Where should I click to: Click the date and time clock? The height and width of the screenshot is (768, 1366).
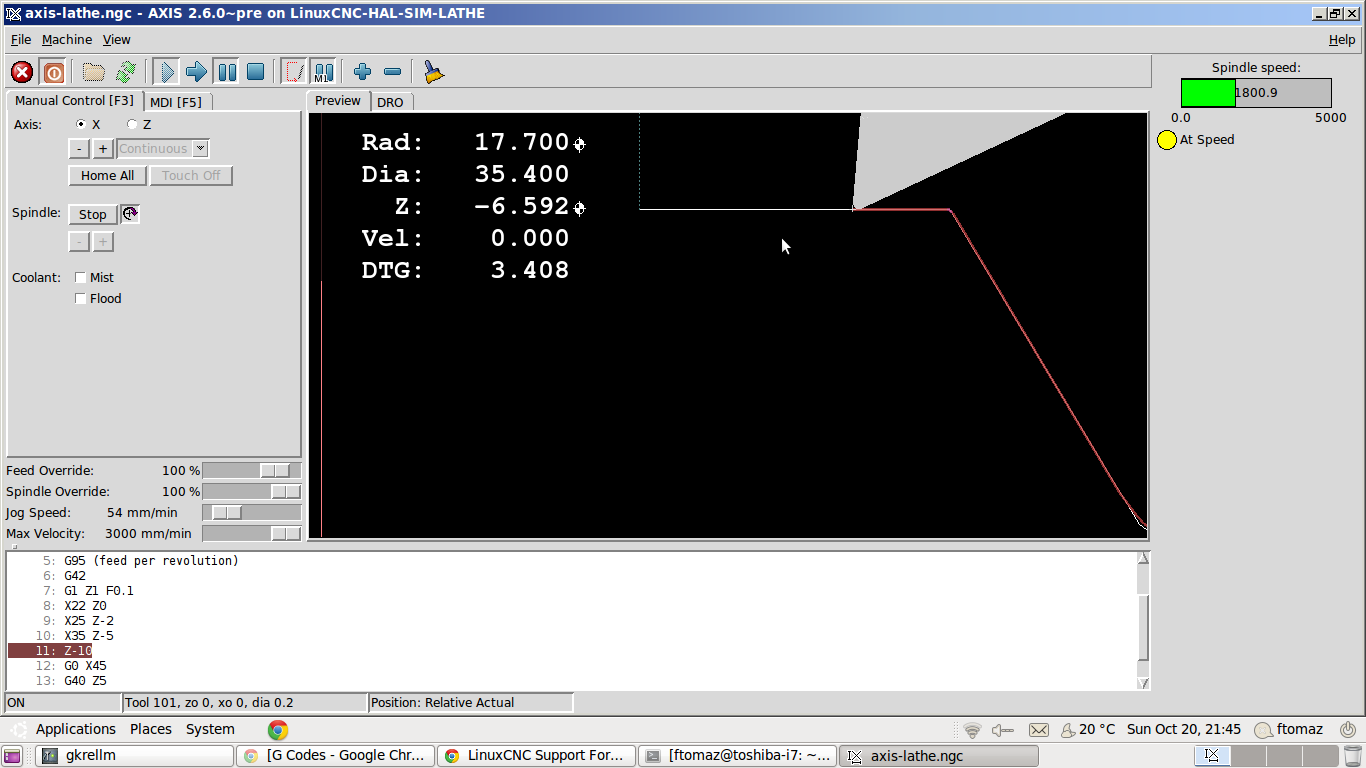click(1184, 730)
